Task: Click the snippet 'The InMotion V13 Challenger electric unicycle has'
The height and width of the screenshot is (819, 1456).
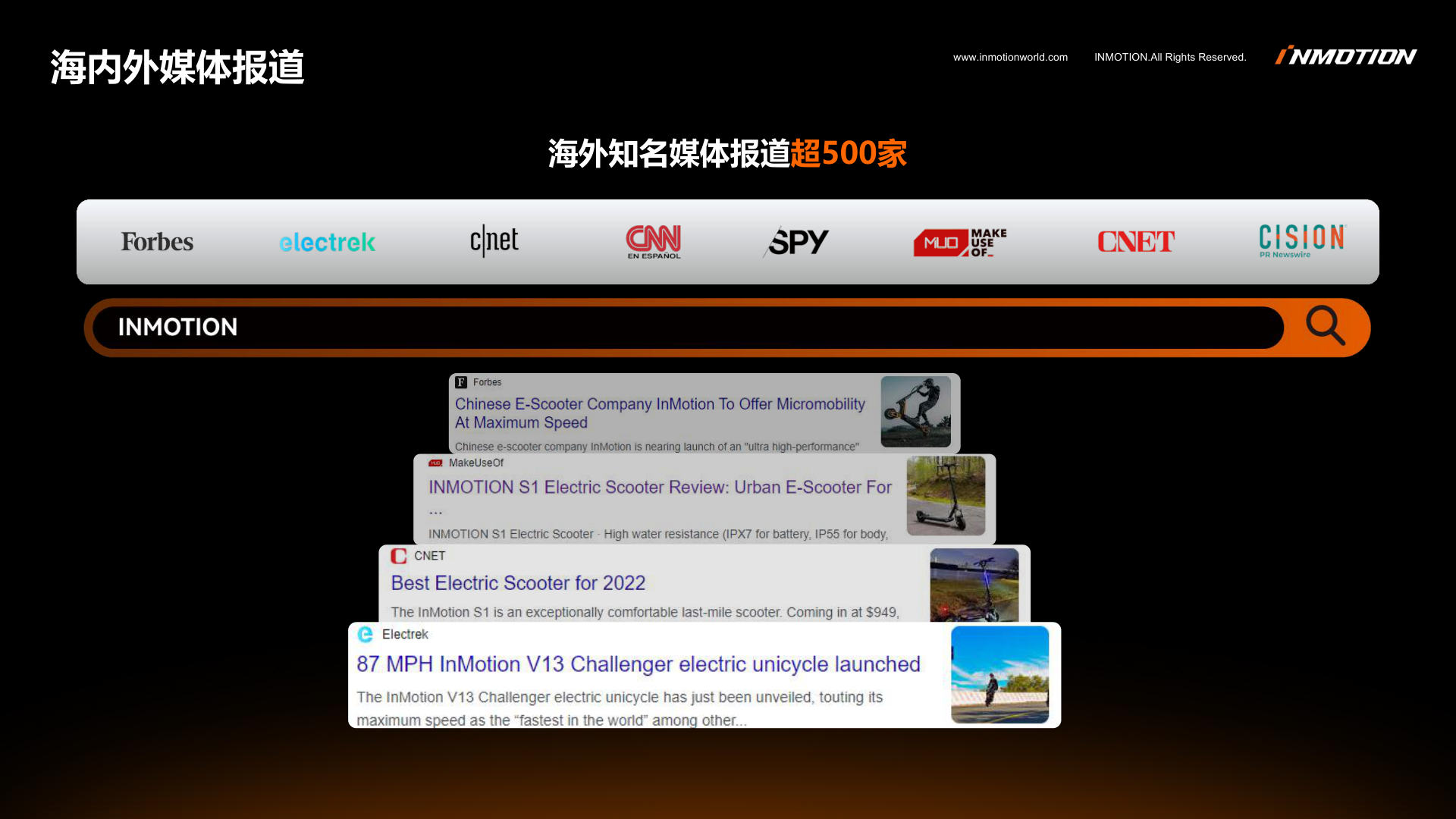Action: click(620, 708)
